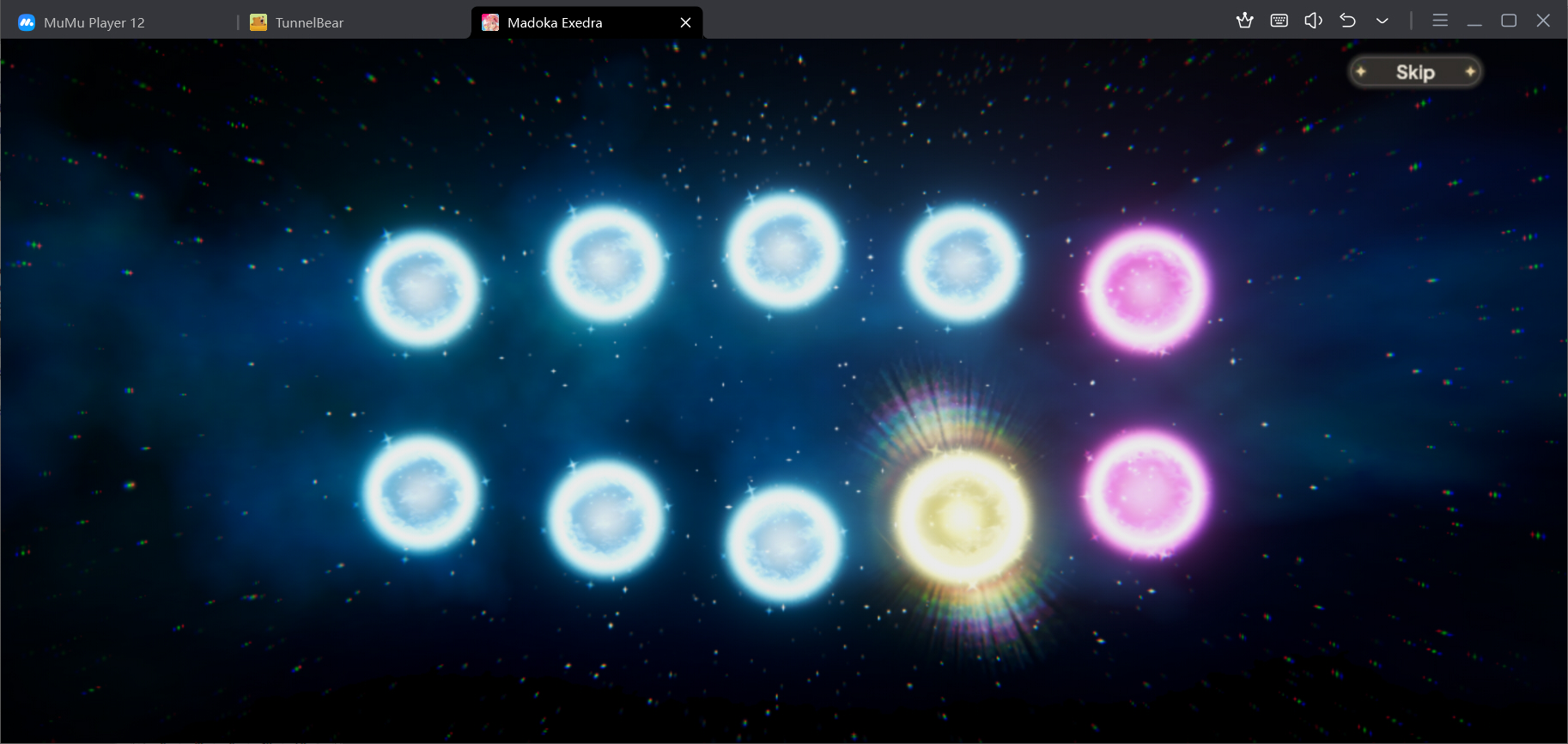Viewport: 1568px width, 744px height.
Task: Open the hamburger menu
Action: [1440, 21]
